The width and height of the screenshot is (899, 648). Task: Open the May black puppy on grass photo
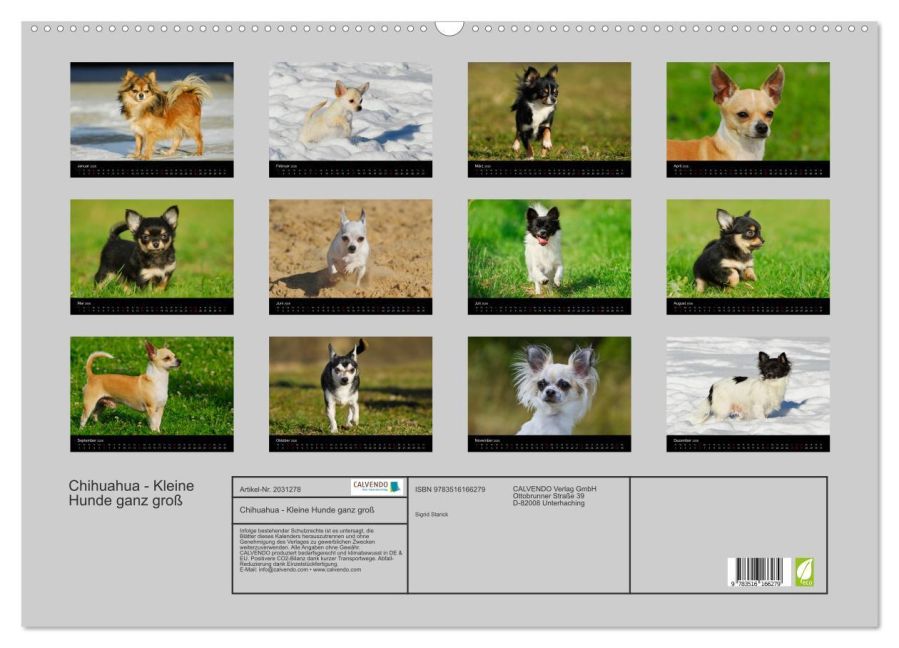pyautogui.click(x=152, y=248)
